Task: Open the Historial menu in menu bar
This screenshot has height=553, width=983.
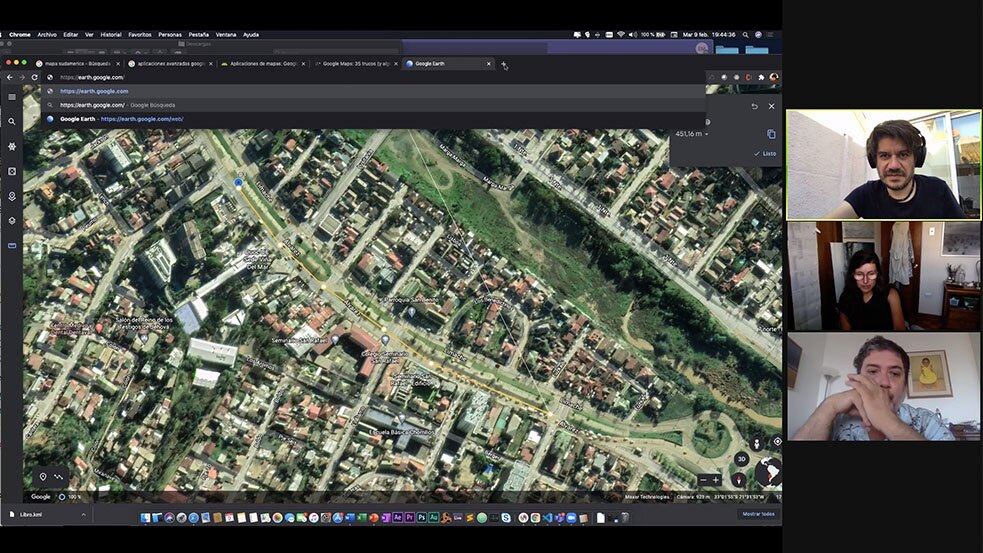Action: coord(111,34)
